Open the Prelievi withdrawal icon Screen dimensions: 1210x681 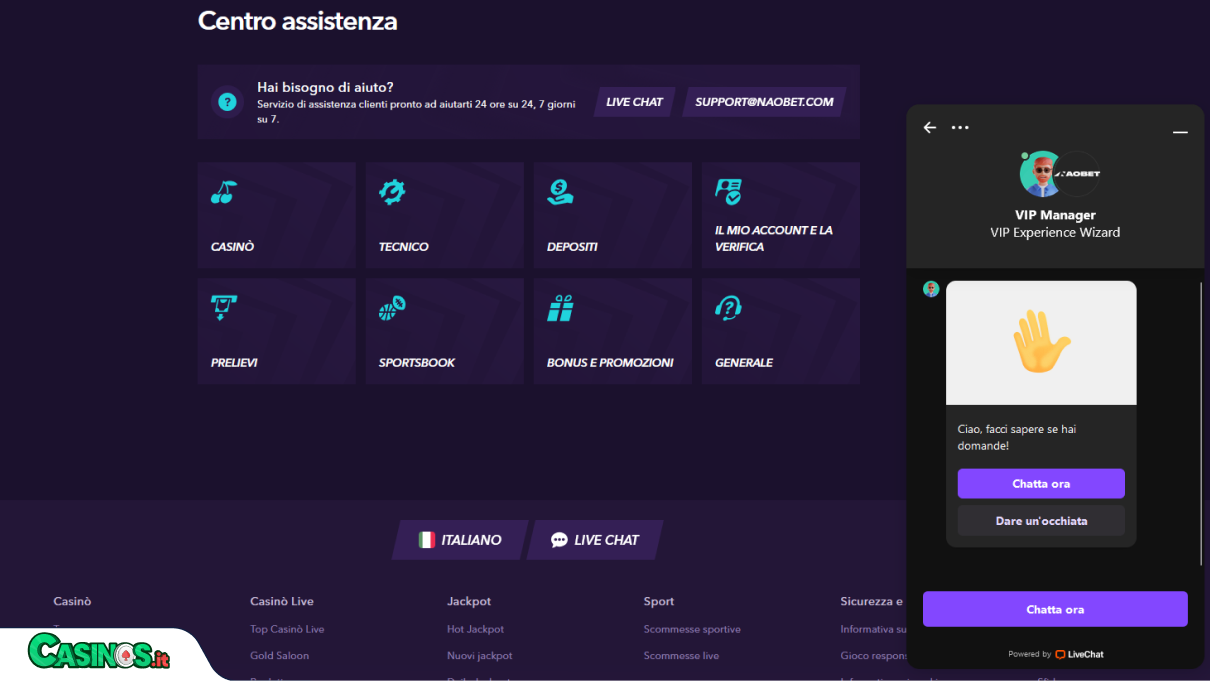click(224, 308)
